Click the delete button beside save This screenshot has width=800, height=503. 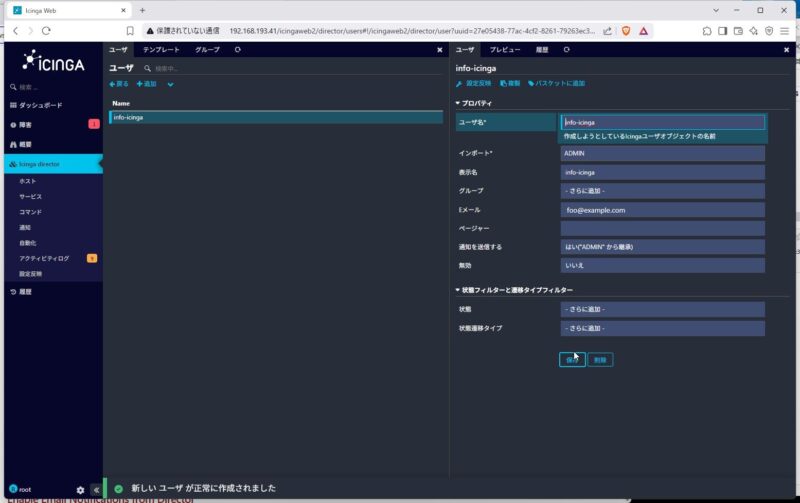point(601,360)
